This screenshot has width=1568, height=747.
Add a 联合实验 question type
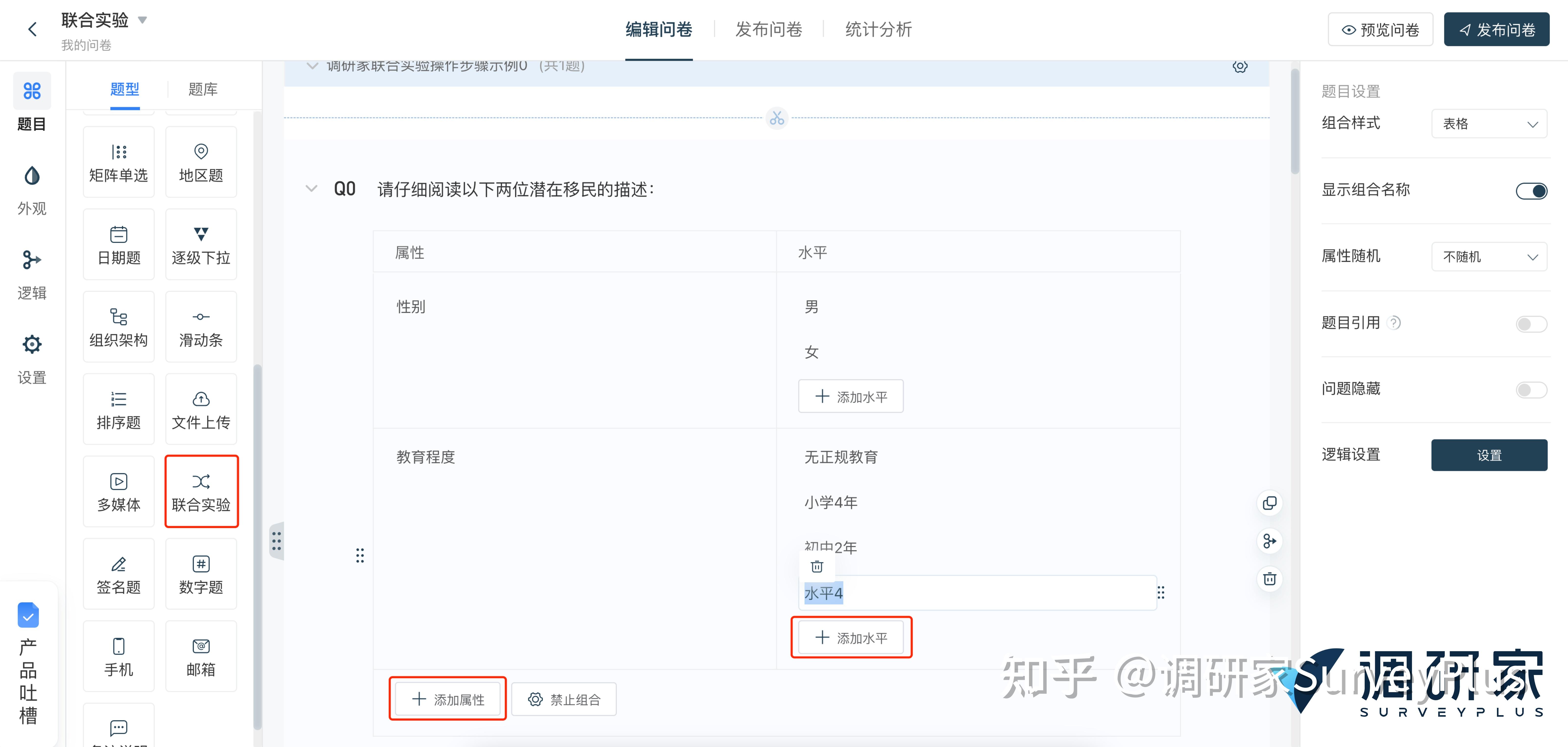point(201,492)
